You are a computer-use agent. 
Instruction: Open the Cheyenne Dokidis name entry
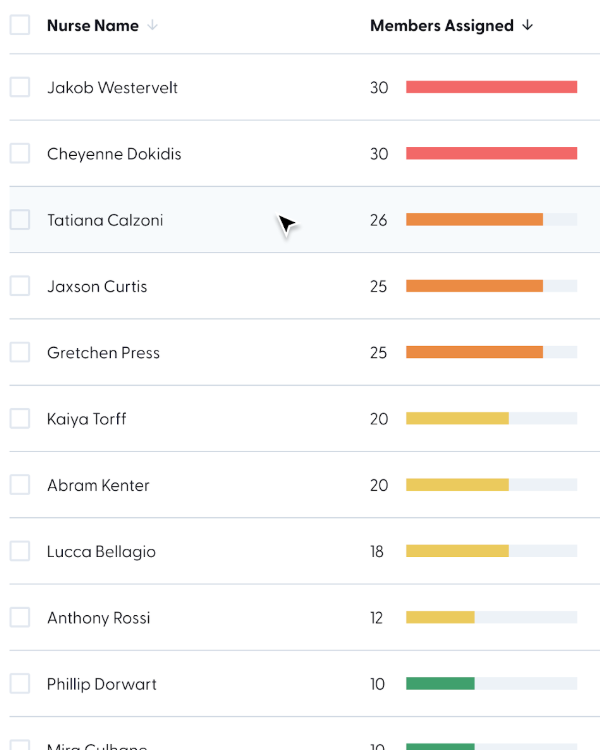click(114, 154)
